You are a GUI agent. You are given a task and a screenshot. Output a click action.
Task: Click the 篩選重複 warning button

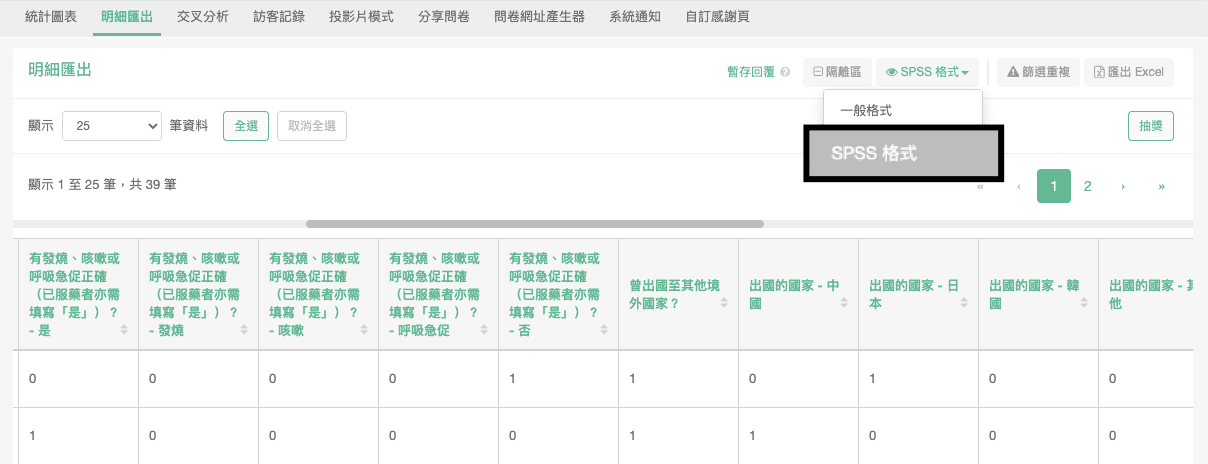coord(1038,72)
